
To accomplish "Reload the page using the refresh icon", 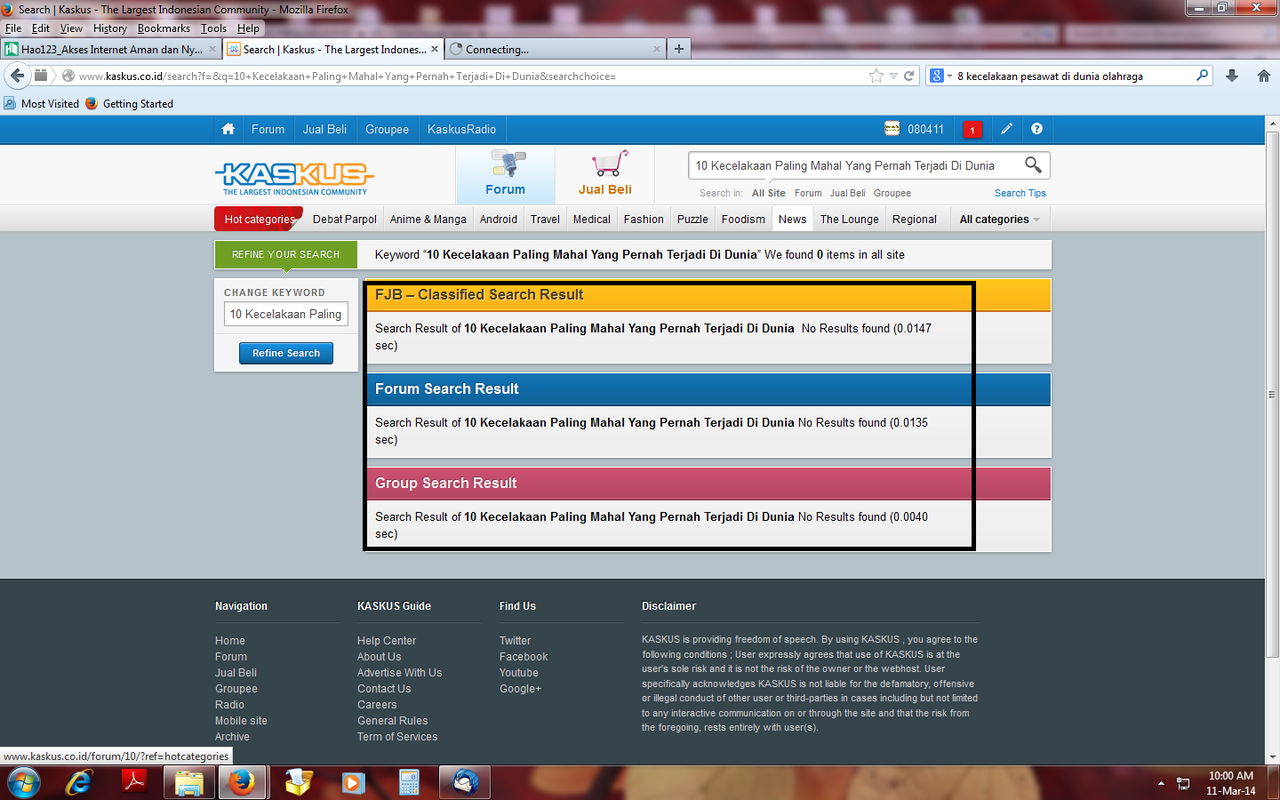I will coord(909,76).
